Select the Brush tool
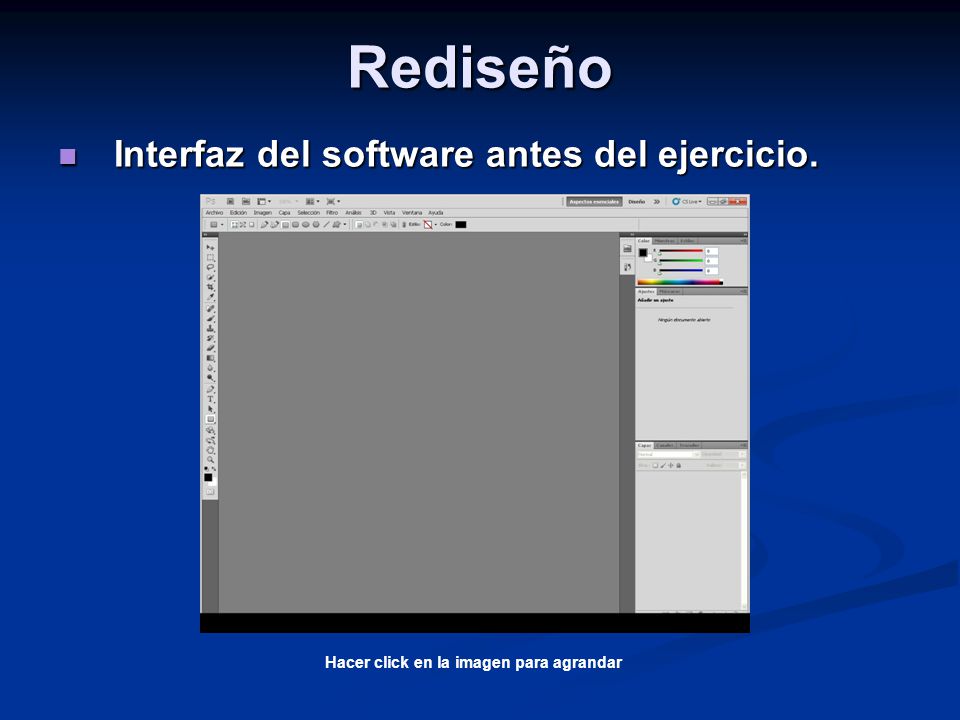This screenshot has width=960, height=720. click(210, 318)
